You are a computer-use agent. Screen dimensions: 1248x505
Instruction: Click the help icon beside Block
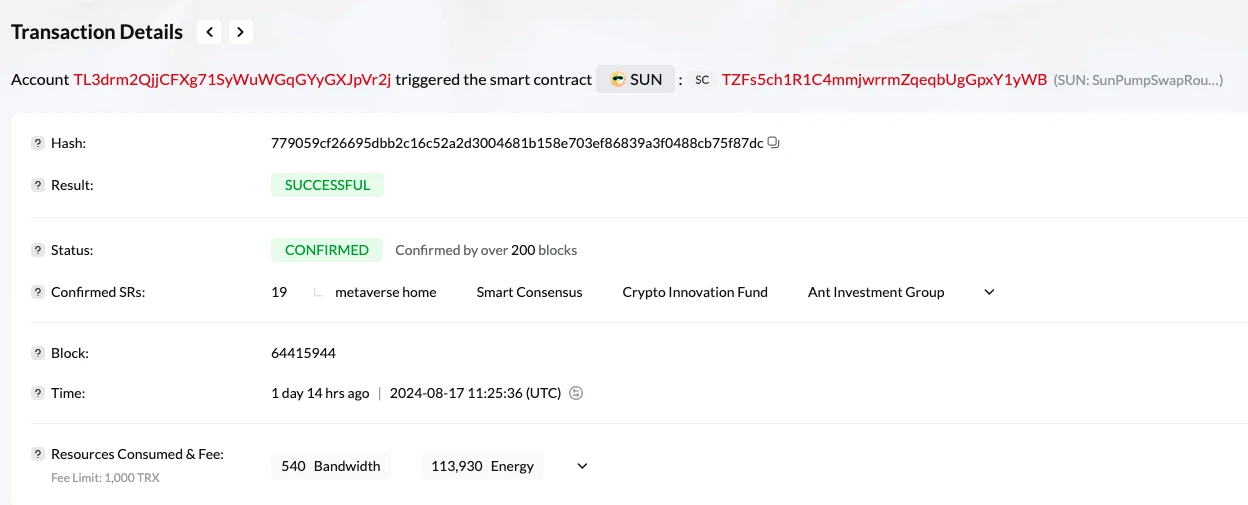[38, 353]
